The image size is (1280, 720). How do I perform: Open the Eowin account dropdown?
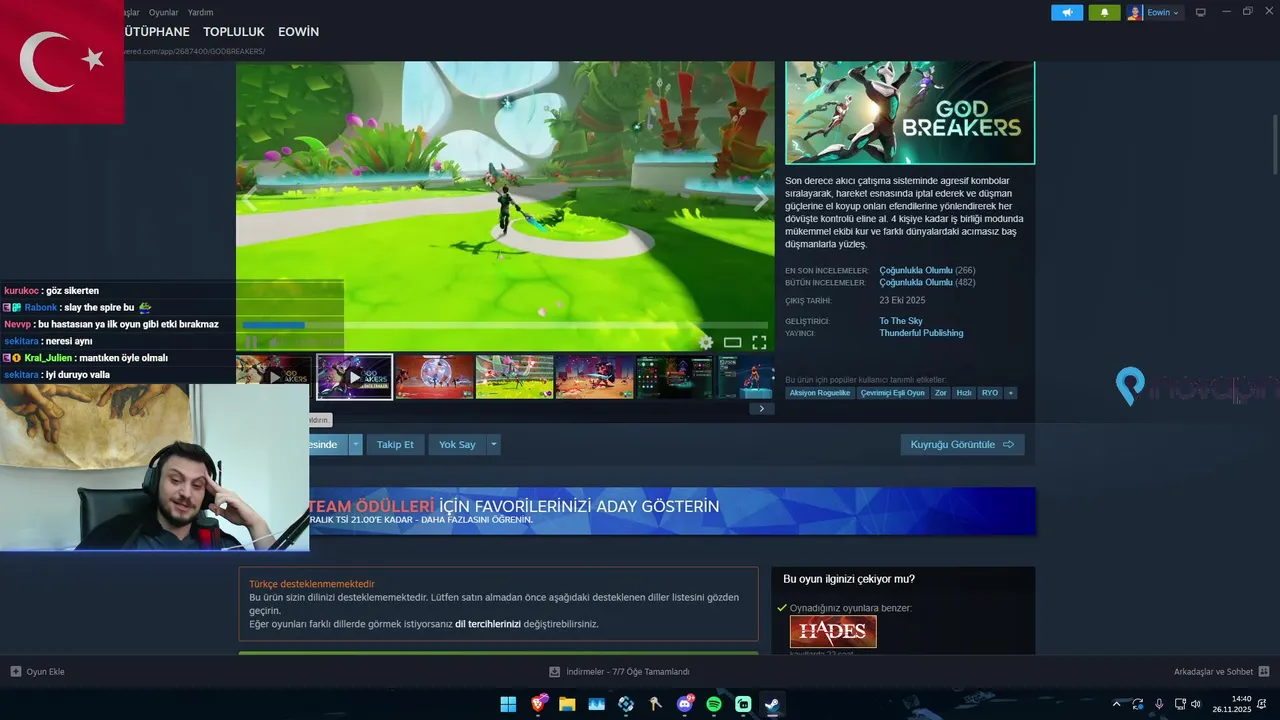[1163, 13]
